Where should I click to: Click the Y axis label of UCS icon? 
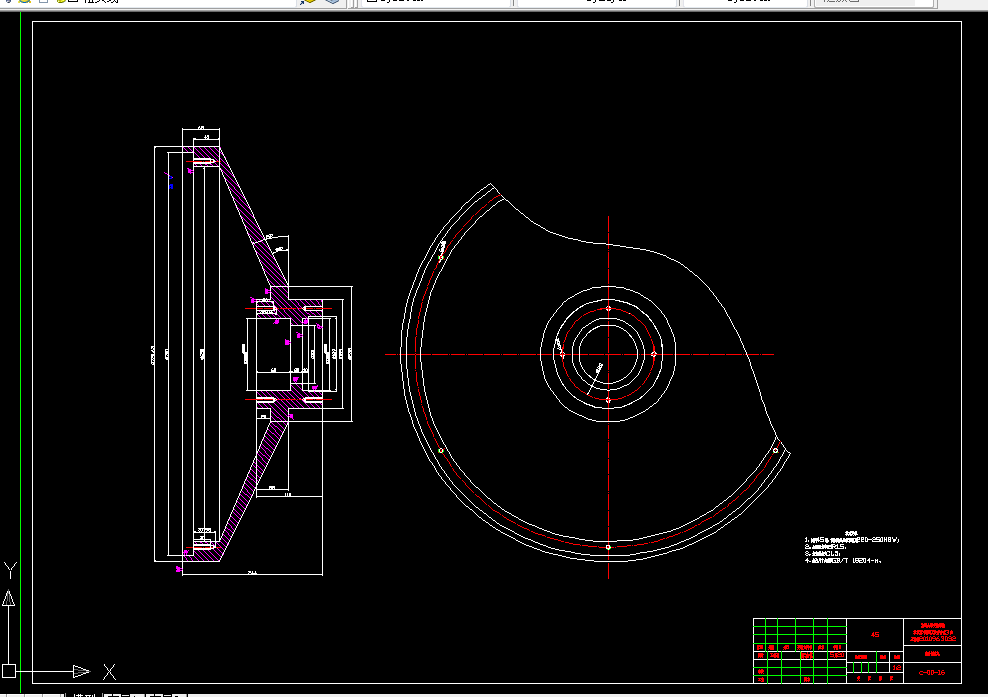pyautogui.click(x=10, y=570)
